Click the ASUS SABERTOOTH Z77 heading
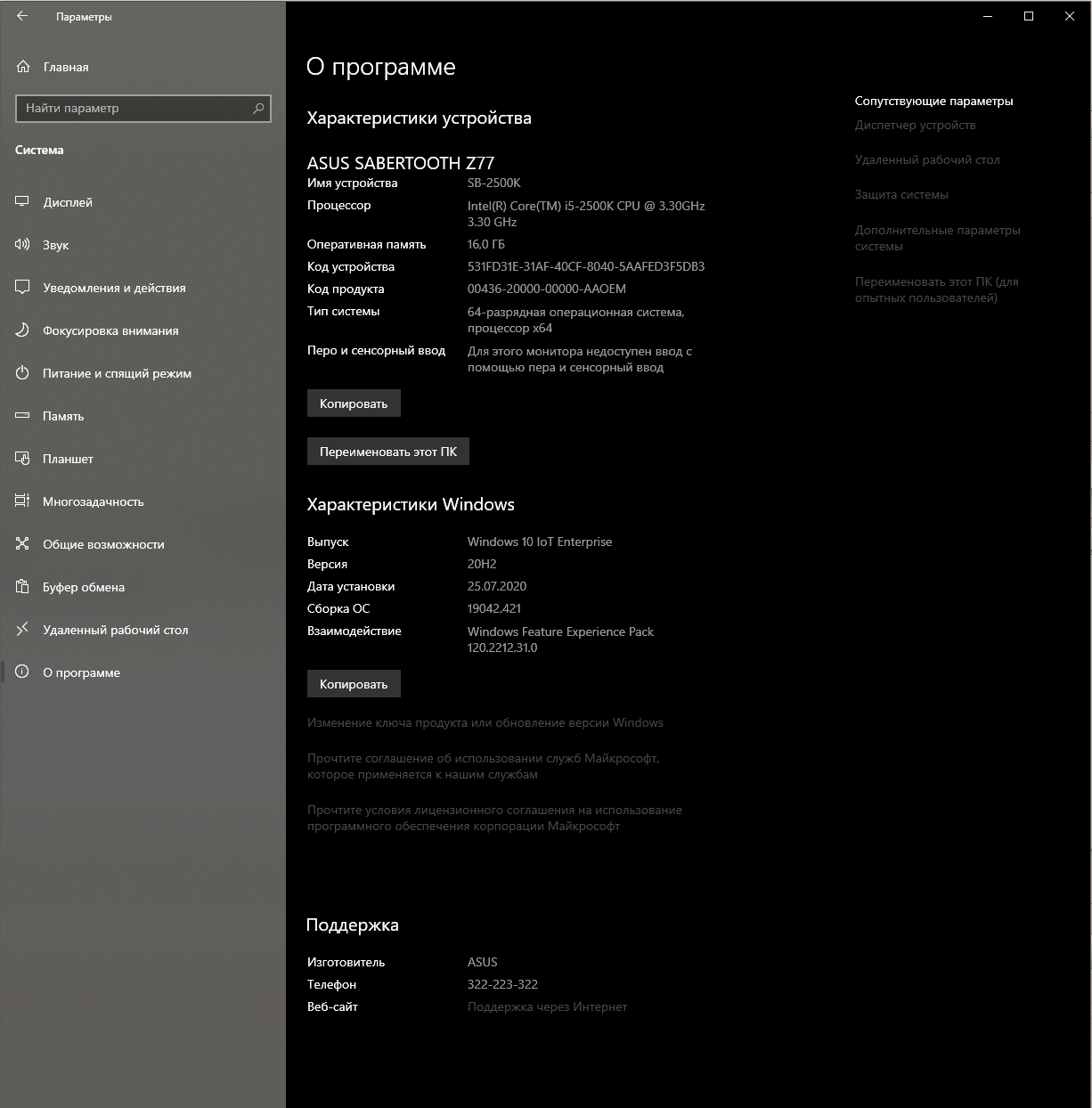This screenshot has height=1108, width=1092. (401, 163)
